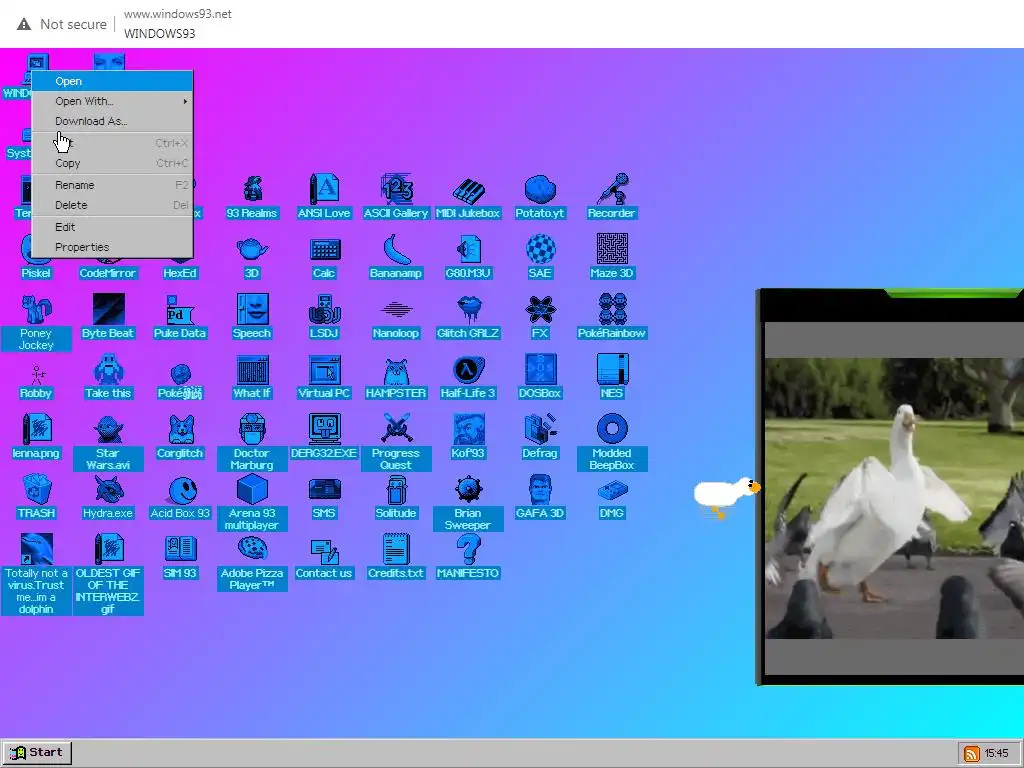This screenshot has width=1024, height=768.
Task: Click the RSS feed tray icon
Action: [972, 754]
